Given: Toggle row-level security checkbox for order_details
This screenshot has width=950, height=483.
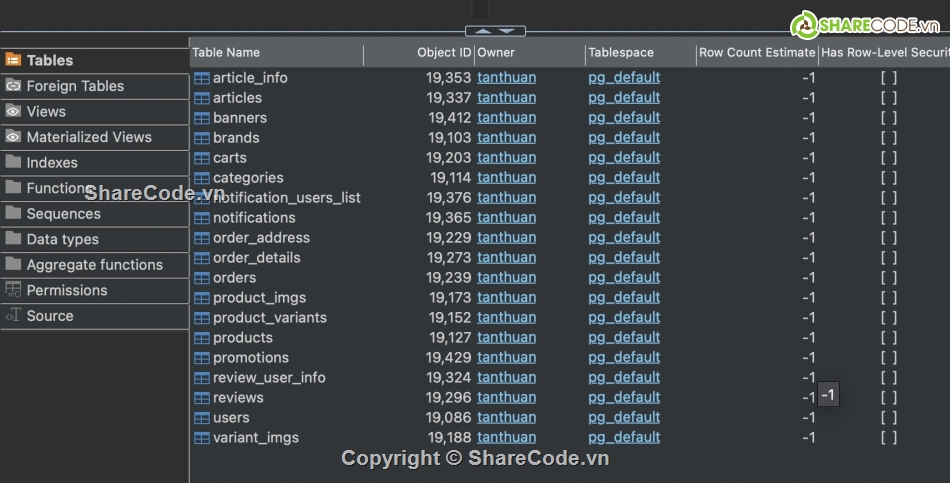Looking at the screenshot, I should click(889, 258).
